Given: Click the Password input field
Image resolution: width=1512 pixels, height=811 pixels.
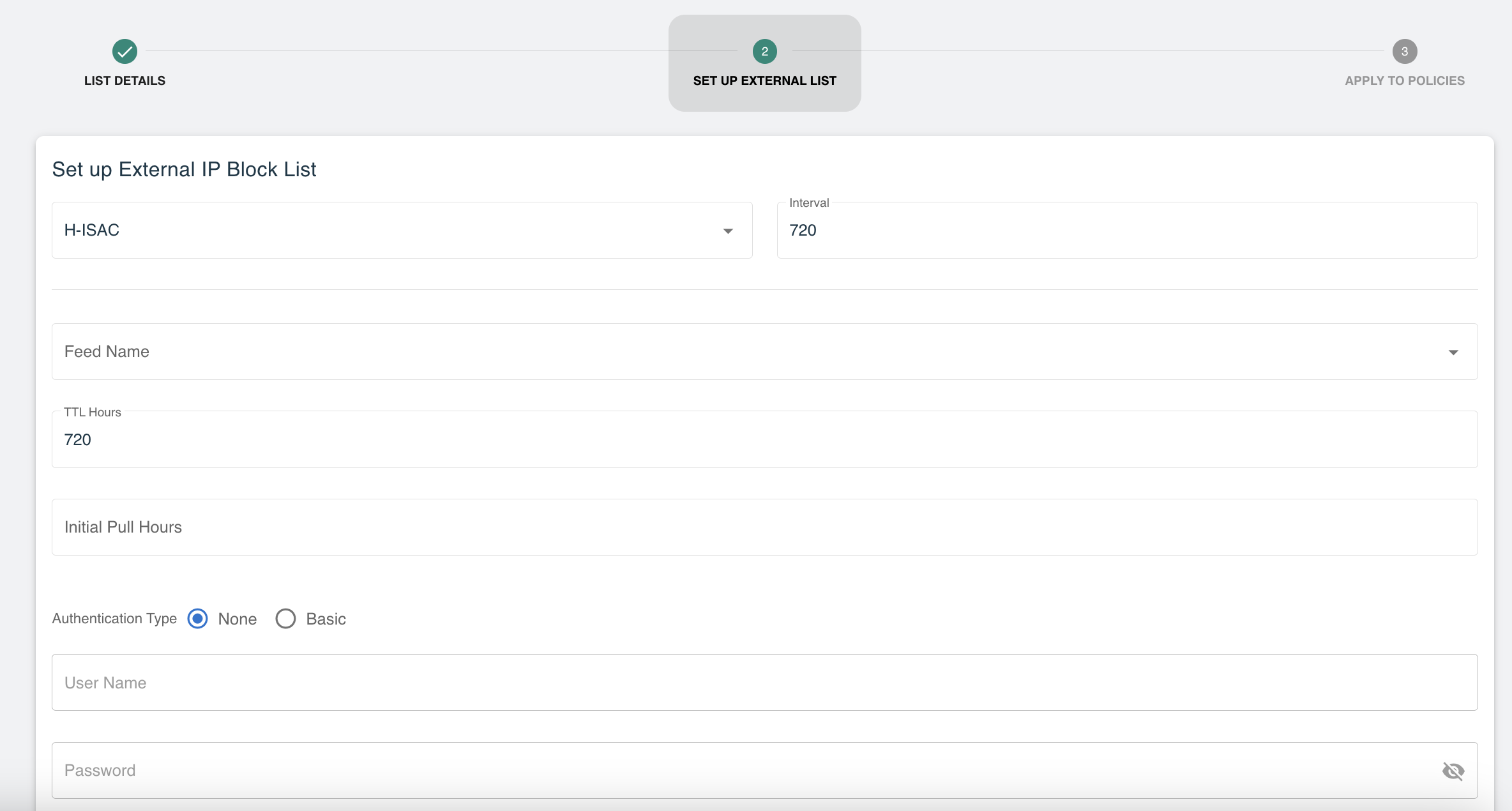Looking at the screenshot, I should tap(764, 770).
